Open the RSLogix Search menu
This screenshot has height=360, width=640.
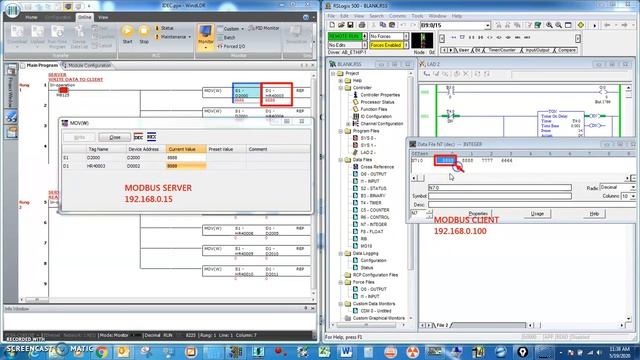coord(376,16)
